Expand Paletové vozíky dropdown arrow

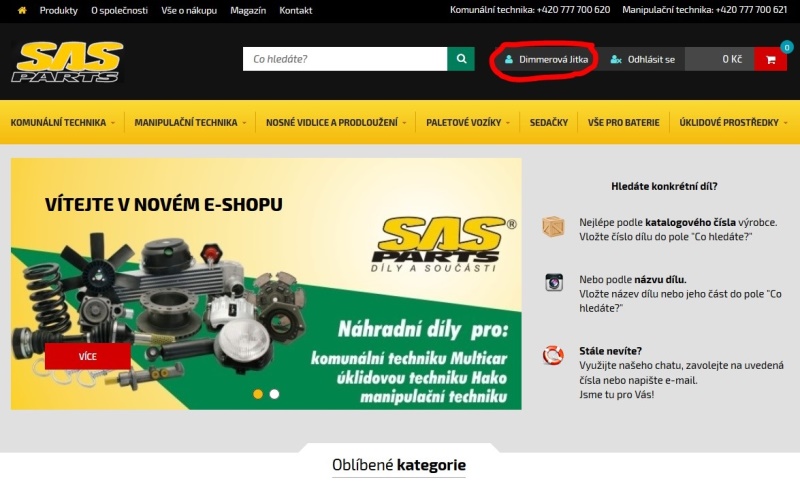pyautogui.click(x=508, y=123)
